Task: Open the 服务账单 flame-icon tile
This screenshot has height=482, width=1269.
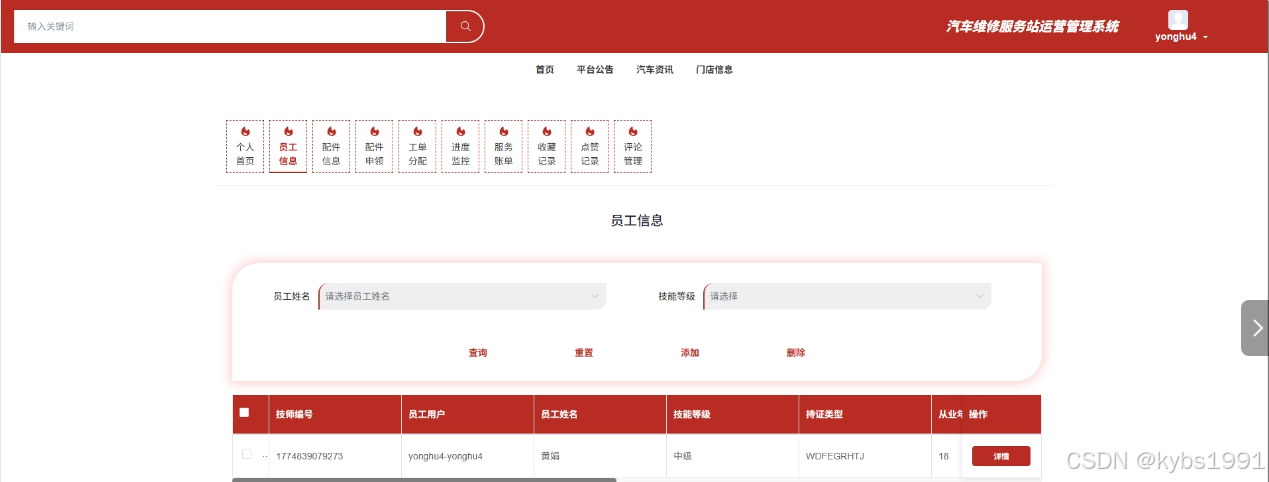Action: pos(503,146)
